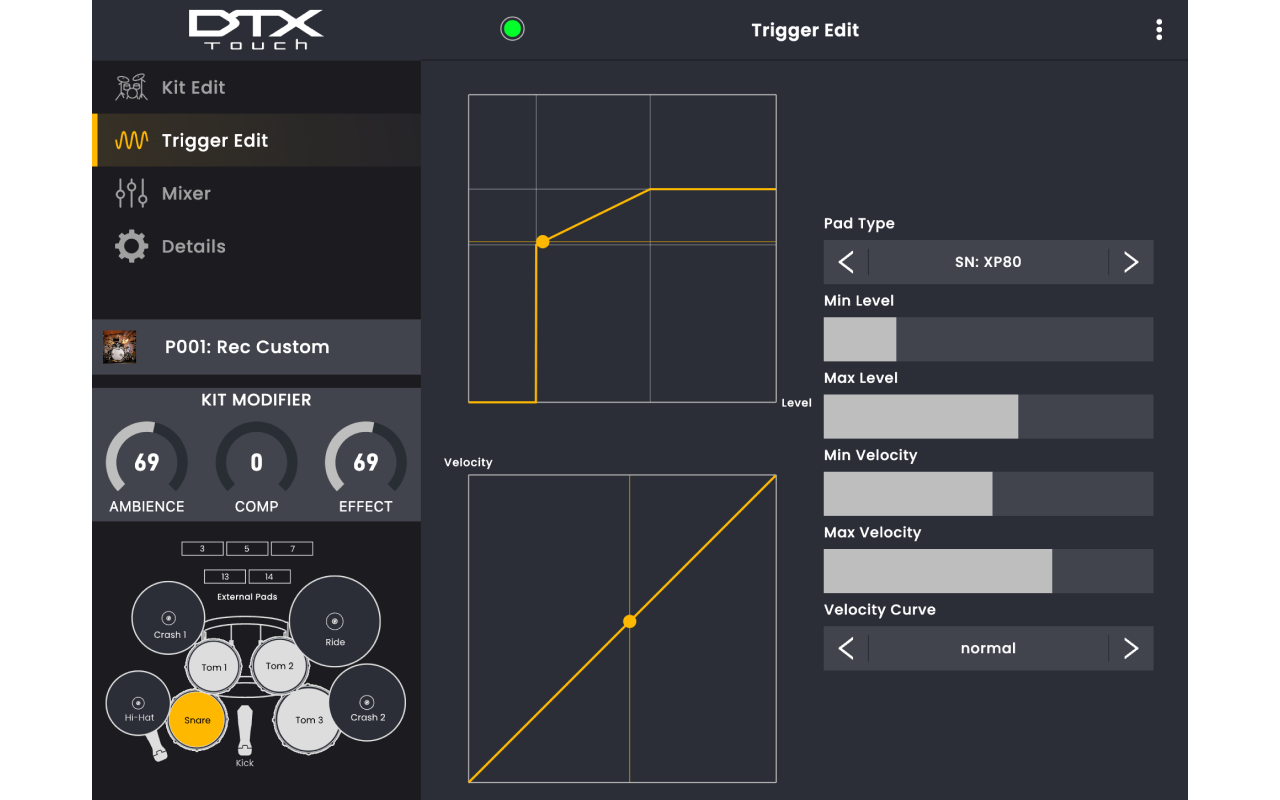Select external pad 13

[225, 577]
